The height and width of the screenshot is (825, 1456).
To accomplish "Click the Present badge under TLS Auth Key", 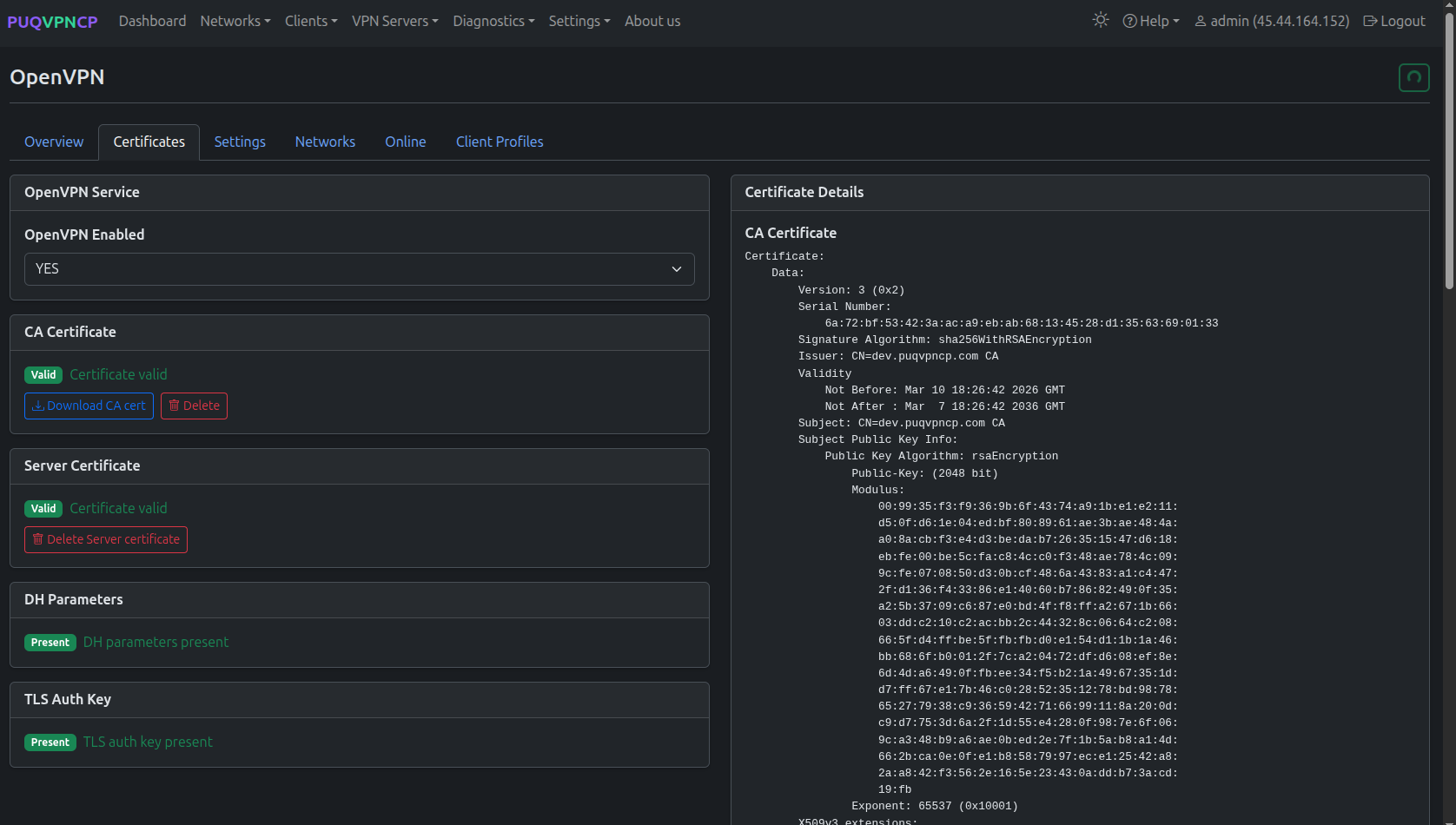I will point(50,742).
